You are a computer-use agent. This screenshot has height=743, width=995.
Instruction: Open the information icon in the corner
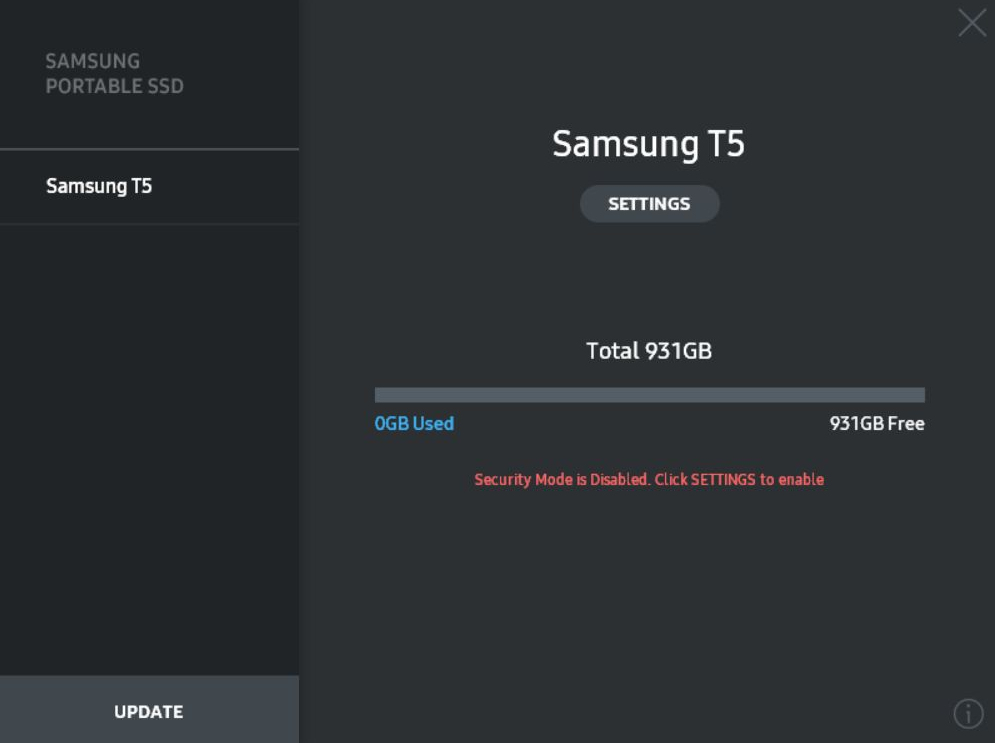tap(968, 713)
